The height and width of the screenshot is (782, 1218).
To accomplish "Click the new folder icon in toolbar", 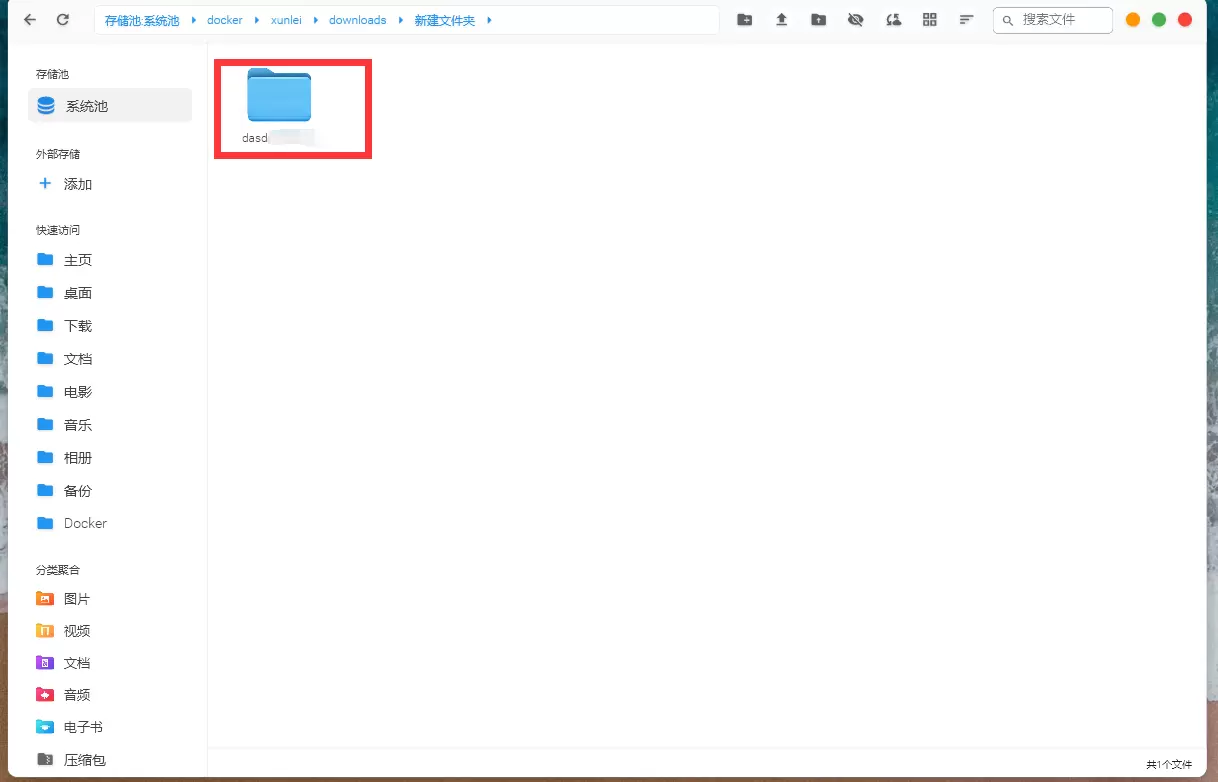I will [744, 20].
